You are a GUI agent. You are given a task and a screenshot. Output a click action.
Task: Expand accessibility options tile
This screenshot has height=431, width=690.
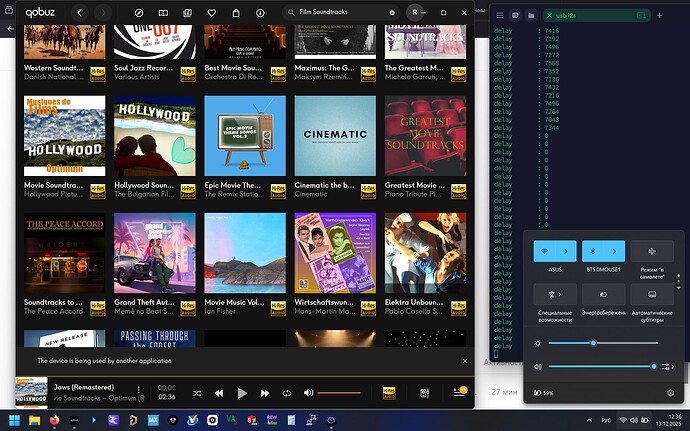coord(555,295)
